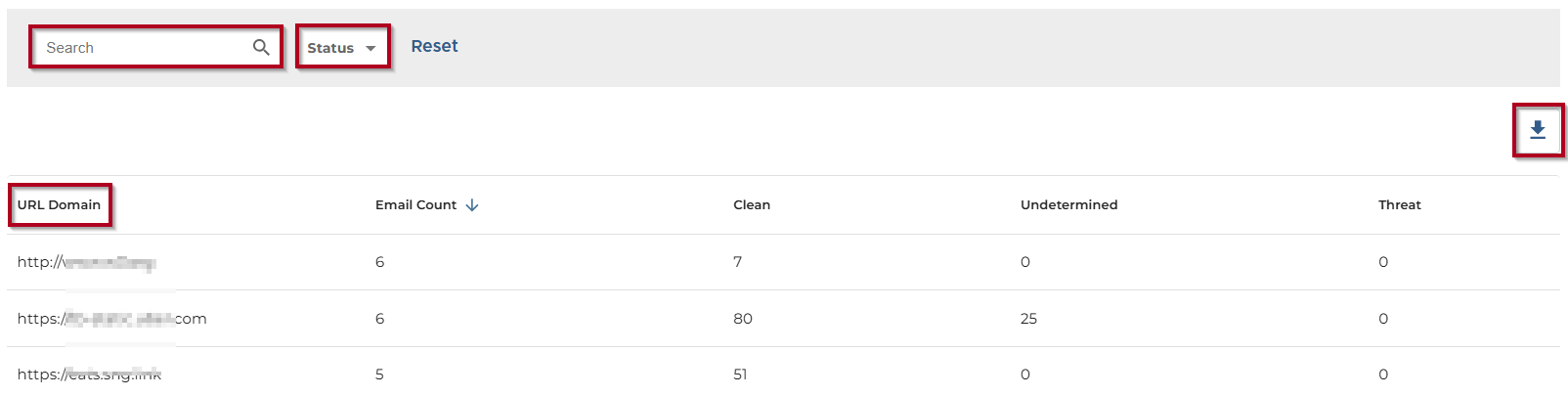This screenshot has width=1568, height=397.
Task: Click the Email Count value 5
Action: click(x=379, y=375)
